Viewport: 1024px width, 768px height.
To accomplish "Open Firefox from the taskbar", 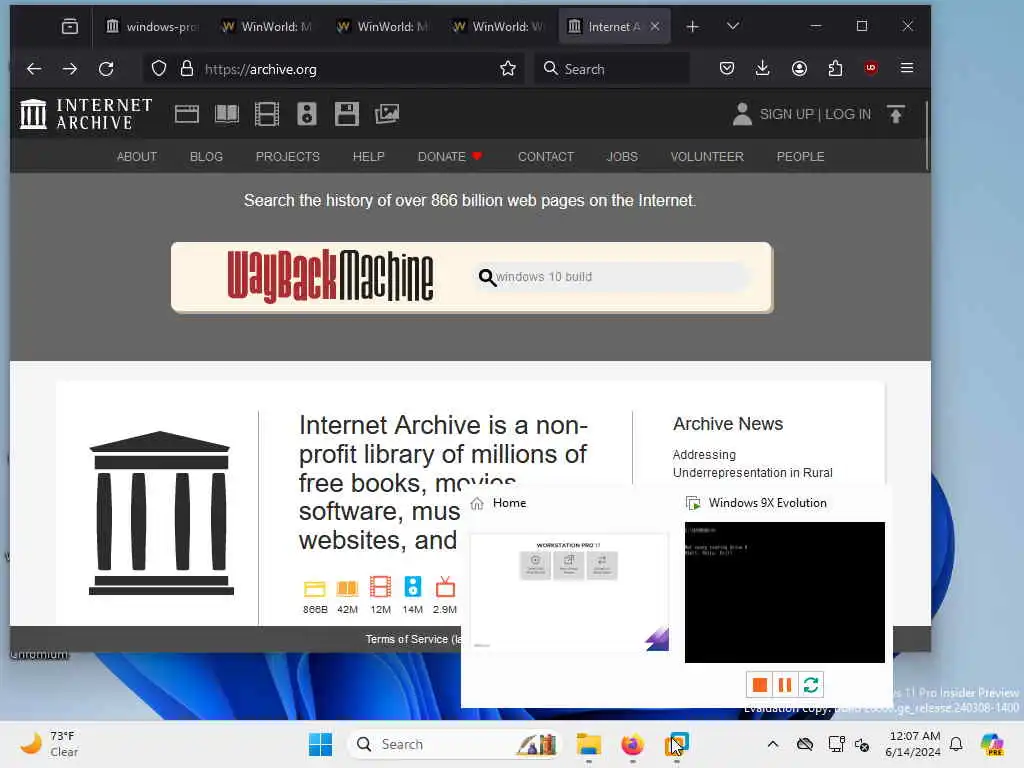I will click(632, 744).
